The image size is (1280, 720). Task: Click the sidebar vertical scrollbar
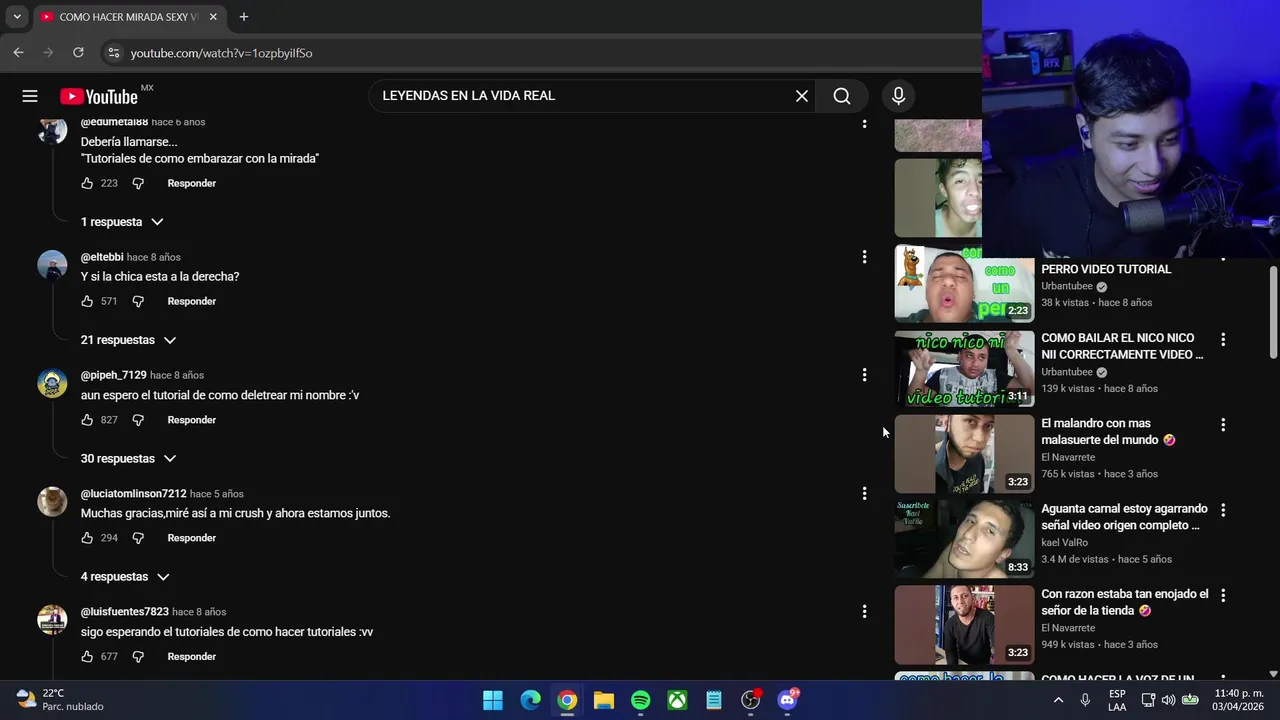click(1273, 311)
